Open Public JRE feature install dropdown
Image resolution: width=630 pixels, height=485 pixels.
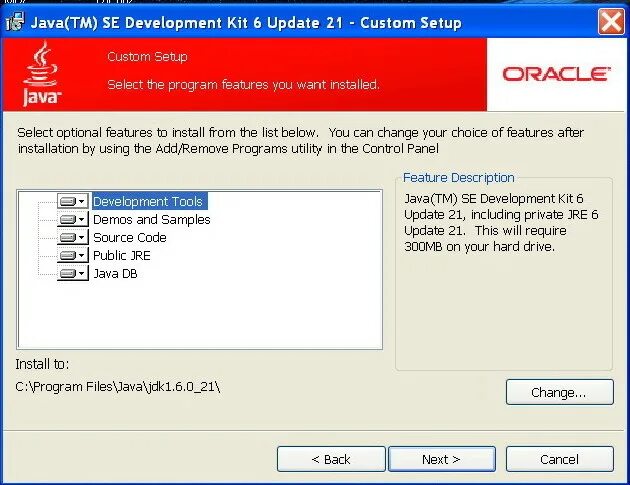73,255
